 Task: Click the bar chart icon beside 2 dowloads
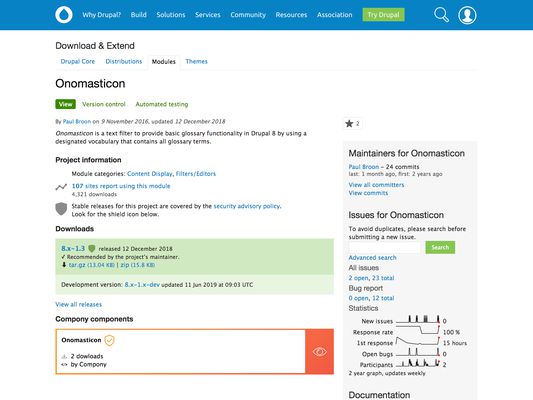coord(64,356)
